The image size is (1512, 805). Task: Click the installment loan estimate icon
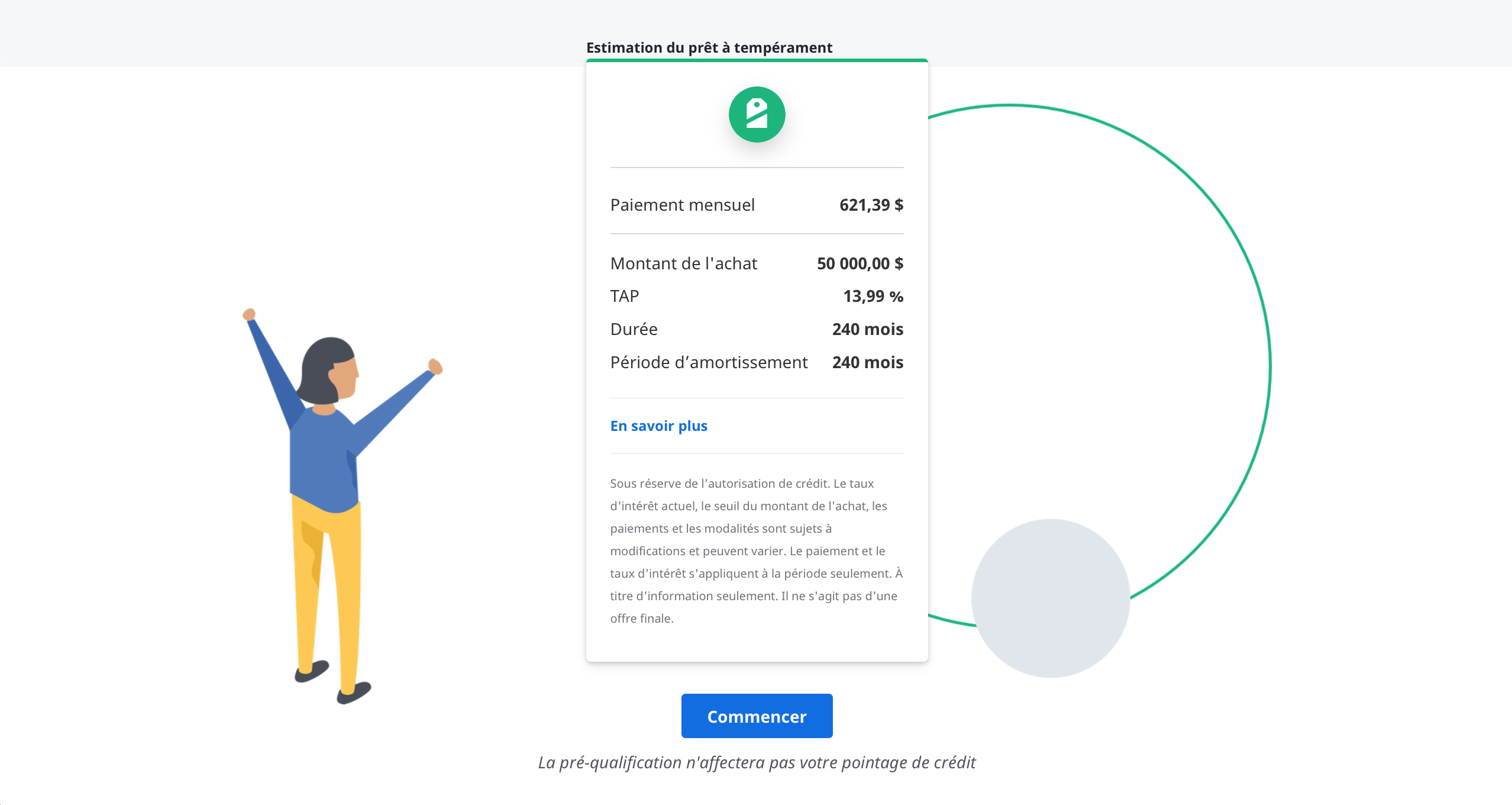[x=757, y=113]
